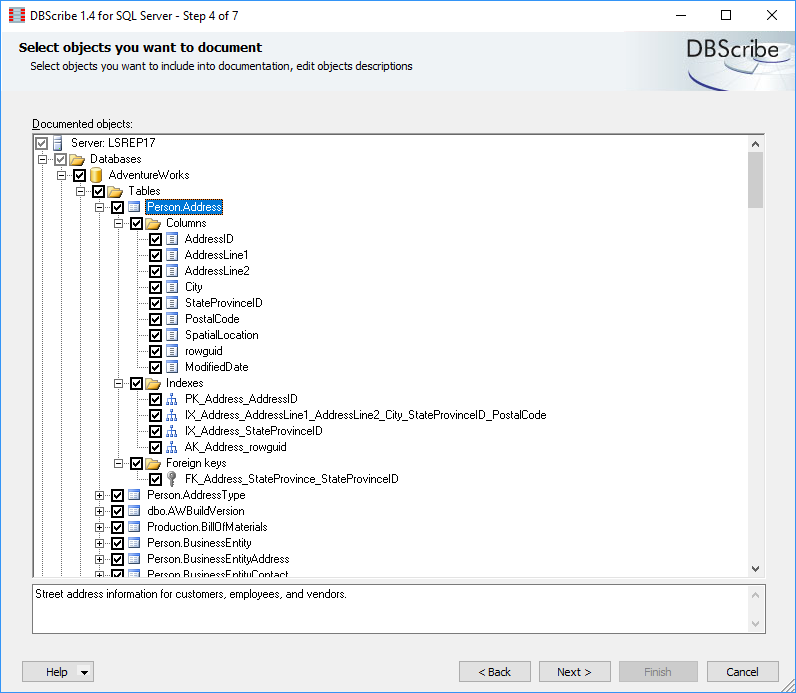This screenshot has height=693, width=796.
Task: Select the Production.BillOfMaterials tree item
Action: tap(206, 527)
